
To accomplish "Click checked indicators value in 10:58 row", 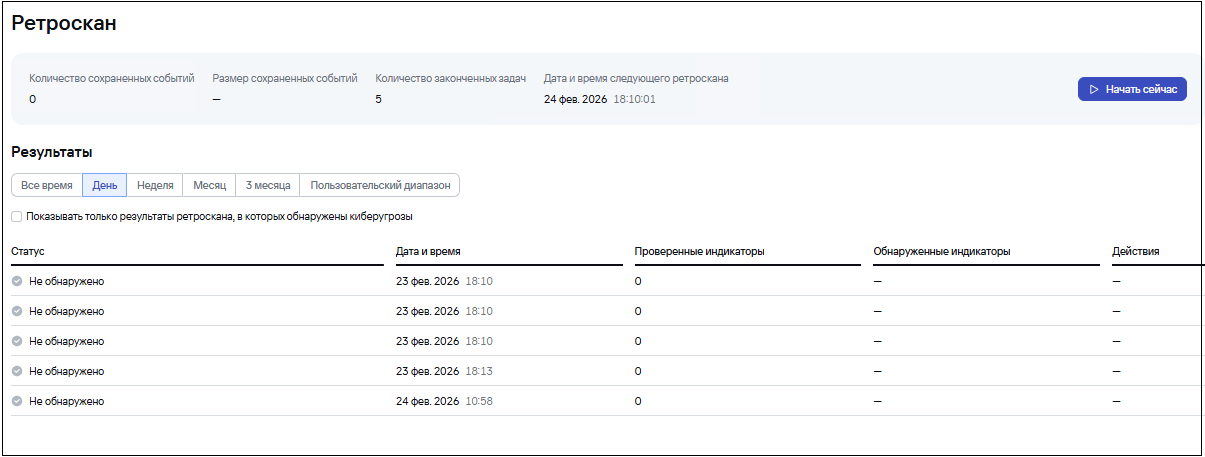I will [638, 401].
